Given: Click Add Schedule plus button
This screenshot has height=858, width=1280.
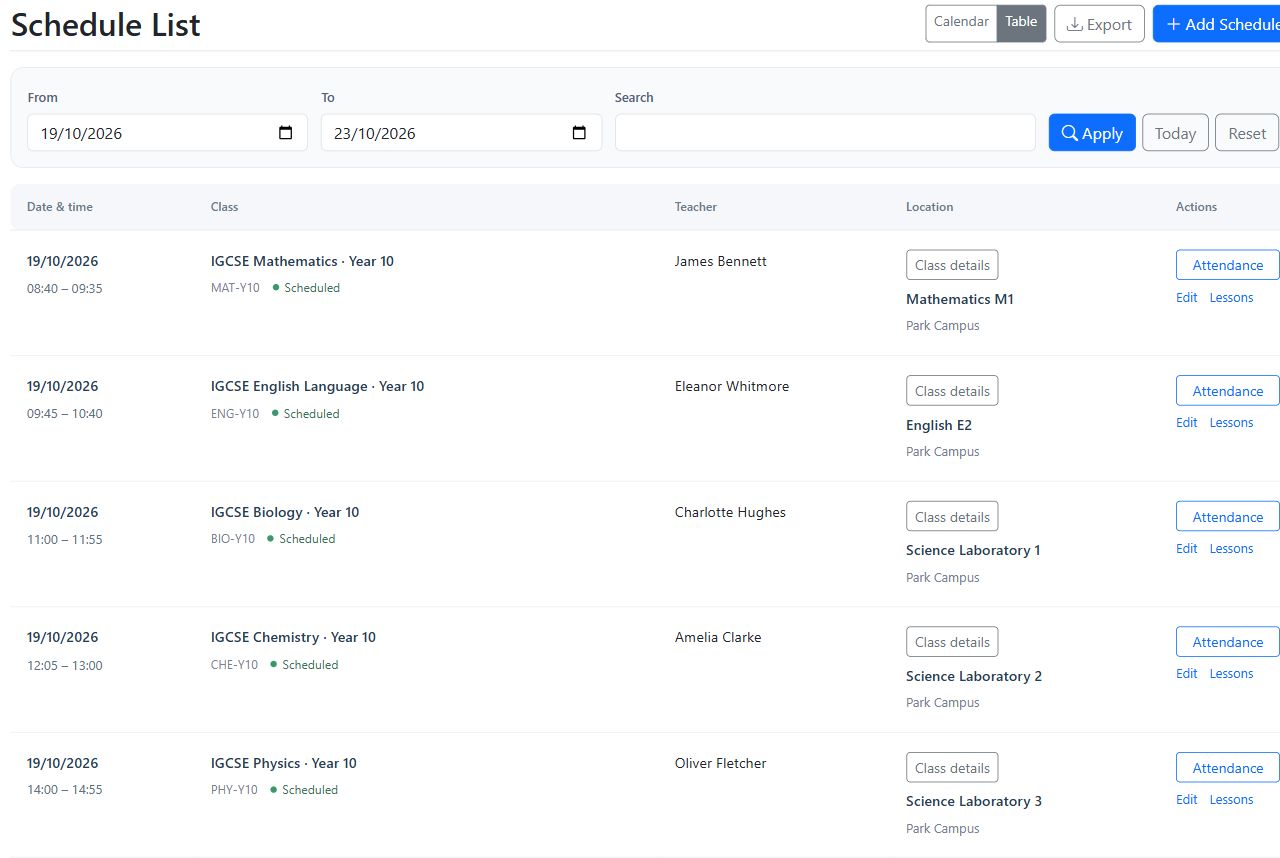Looking at the screenshot, I should pyautogui.click(x=1217, y=24).
